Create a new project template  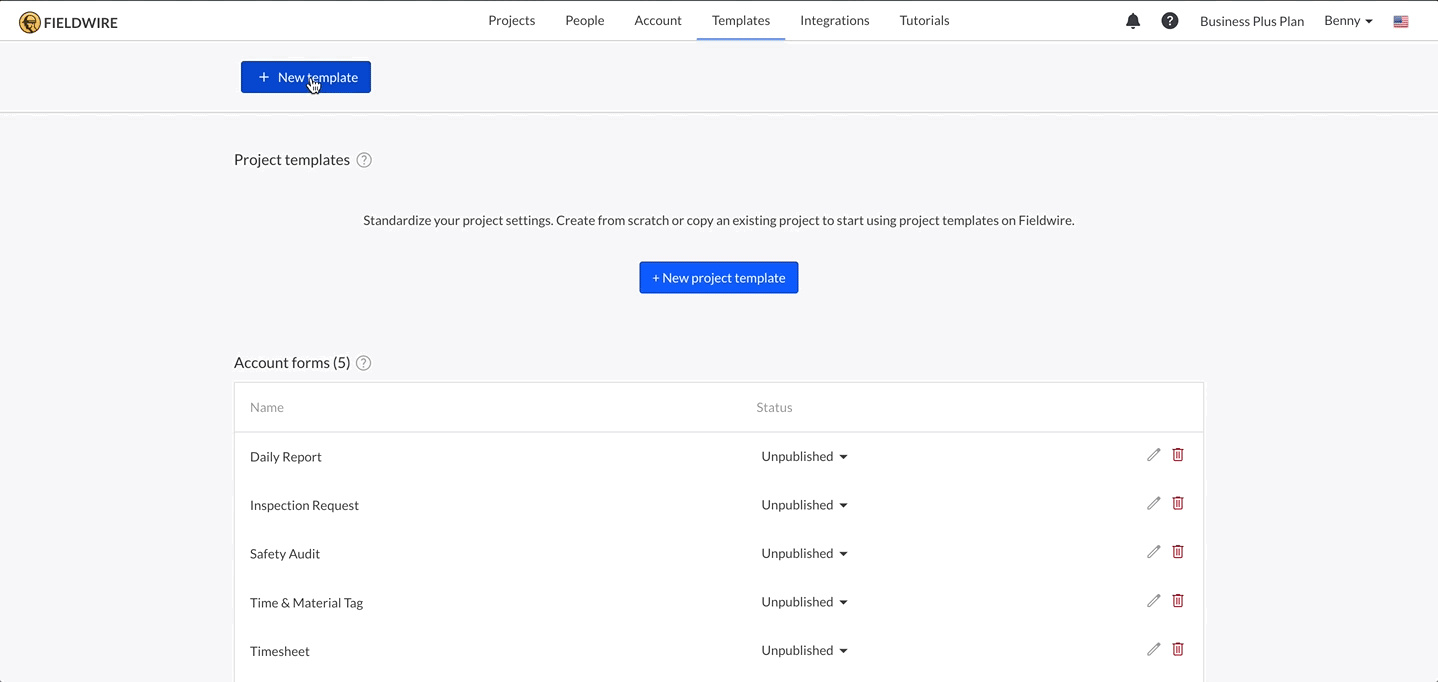pos(718,277)
